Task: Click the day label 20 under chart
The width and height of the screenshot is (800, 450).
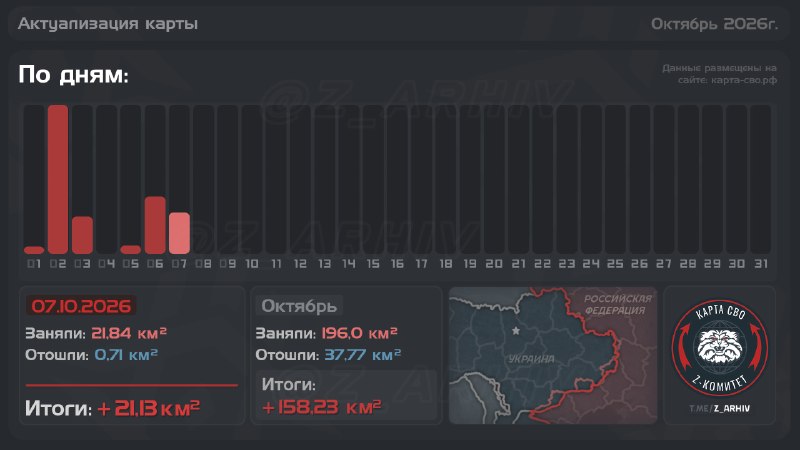Action: 494,264
